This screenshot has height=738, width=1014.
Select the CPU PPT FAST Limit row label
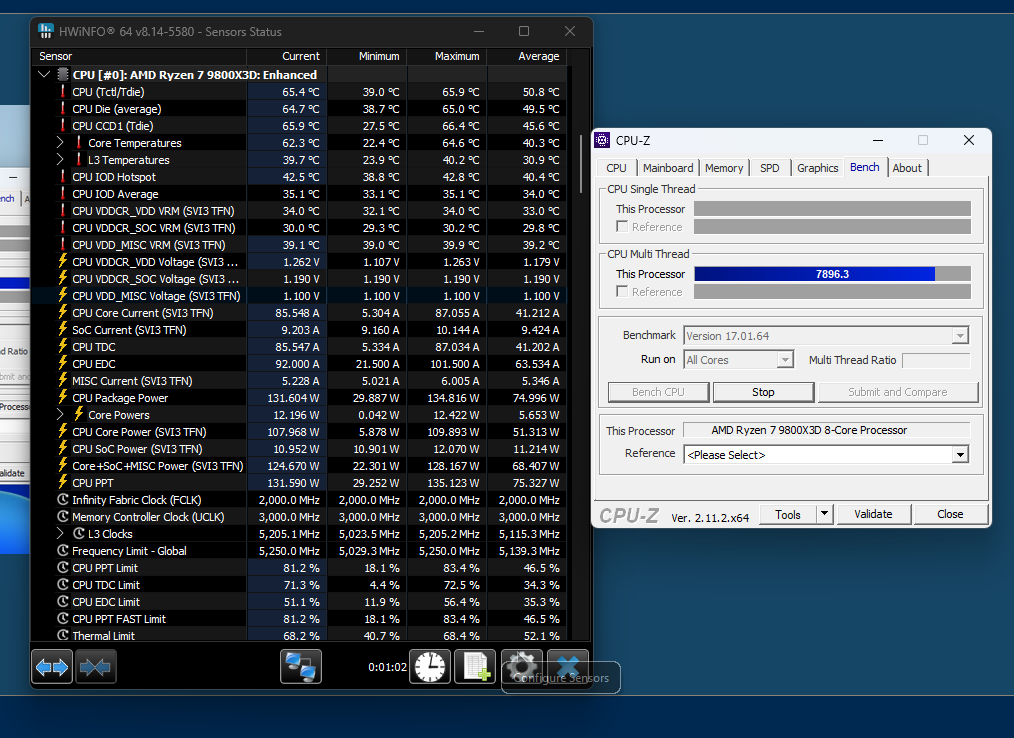point(119,618)
